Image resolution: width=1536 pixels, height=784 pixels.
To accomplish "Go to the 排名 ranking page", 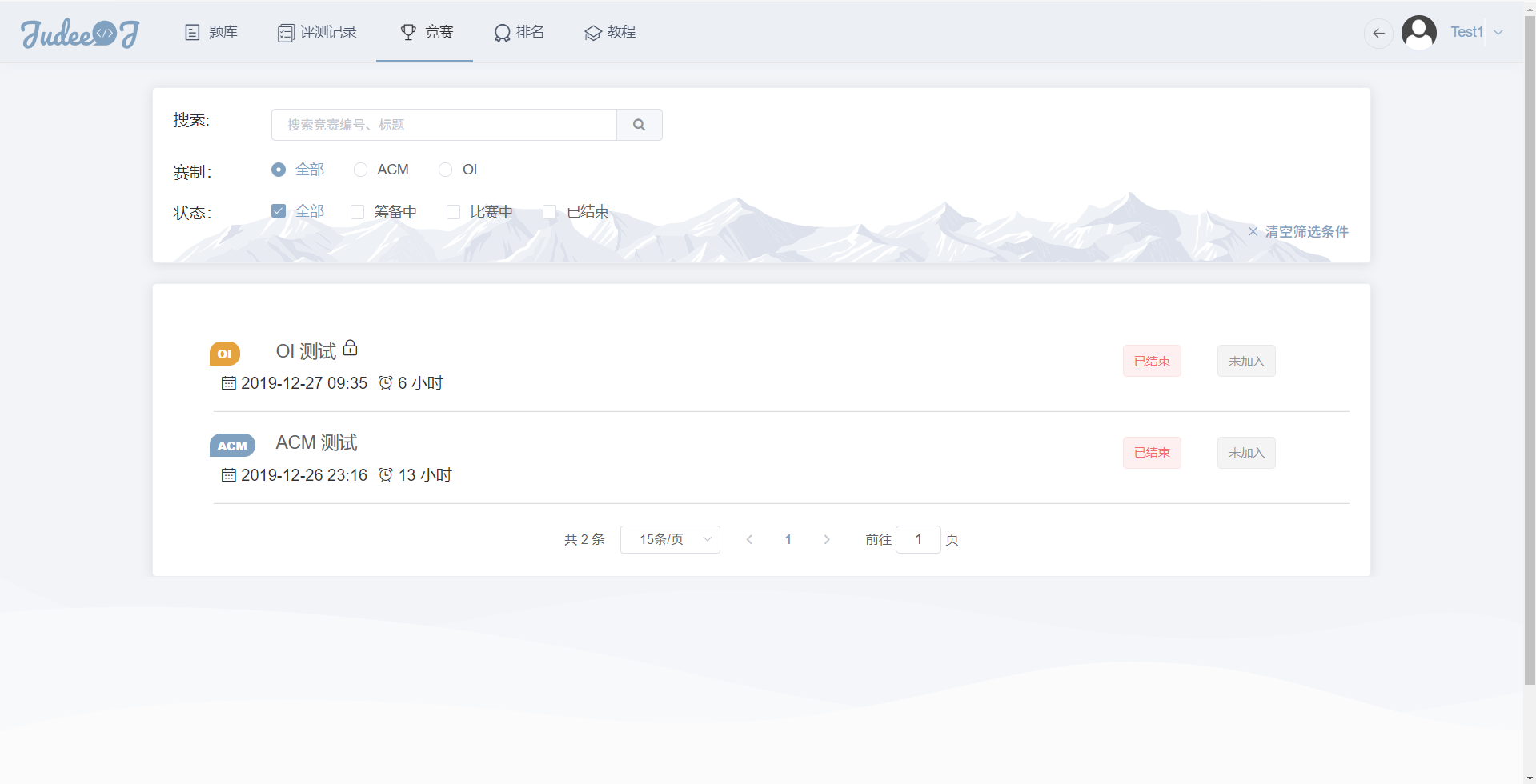I will tap(519, 32).
